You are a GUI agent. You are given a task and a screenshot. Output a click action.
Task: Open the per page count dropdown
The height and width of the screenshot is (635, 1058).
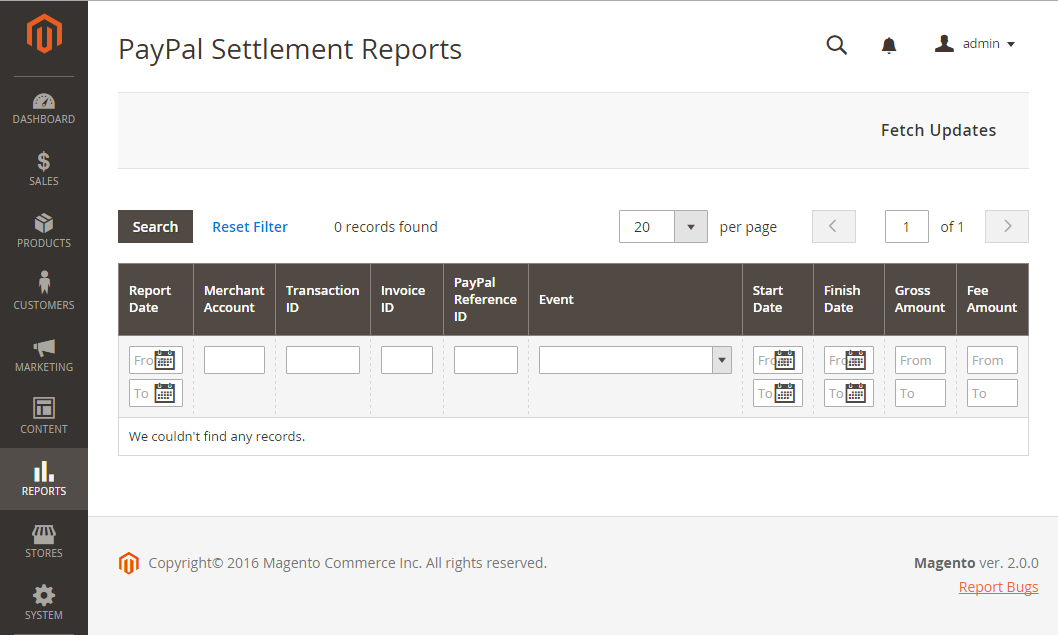pyautogui.click(x=690, y=227)
